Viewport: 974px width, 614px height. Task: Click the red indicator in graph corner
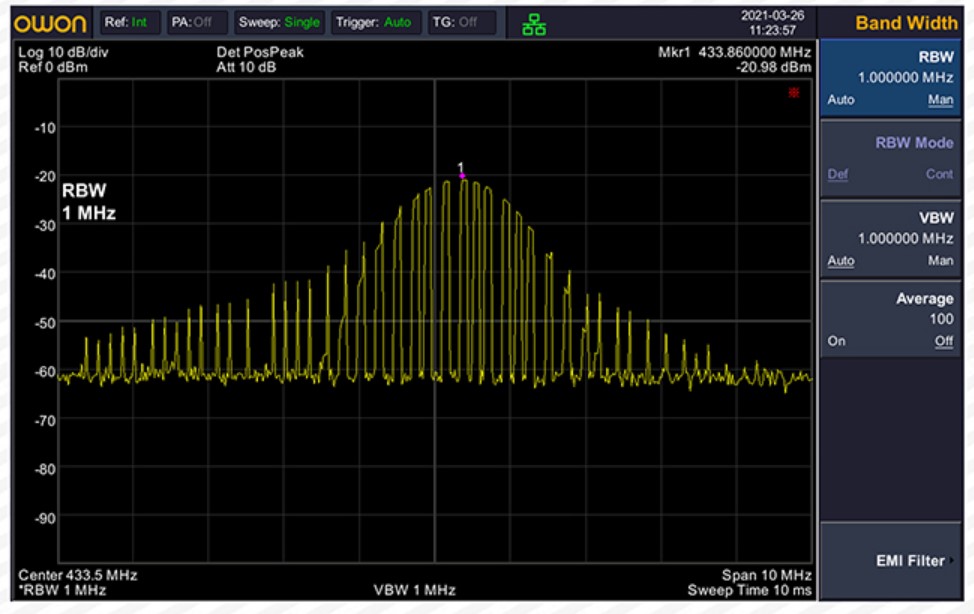tap(793, 93)
